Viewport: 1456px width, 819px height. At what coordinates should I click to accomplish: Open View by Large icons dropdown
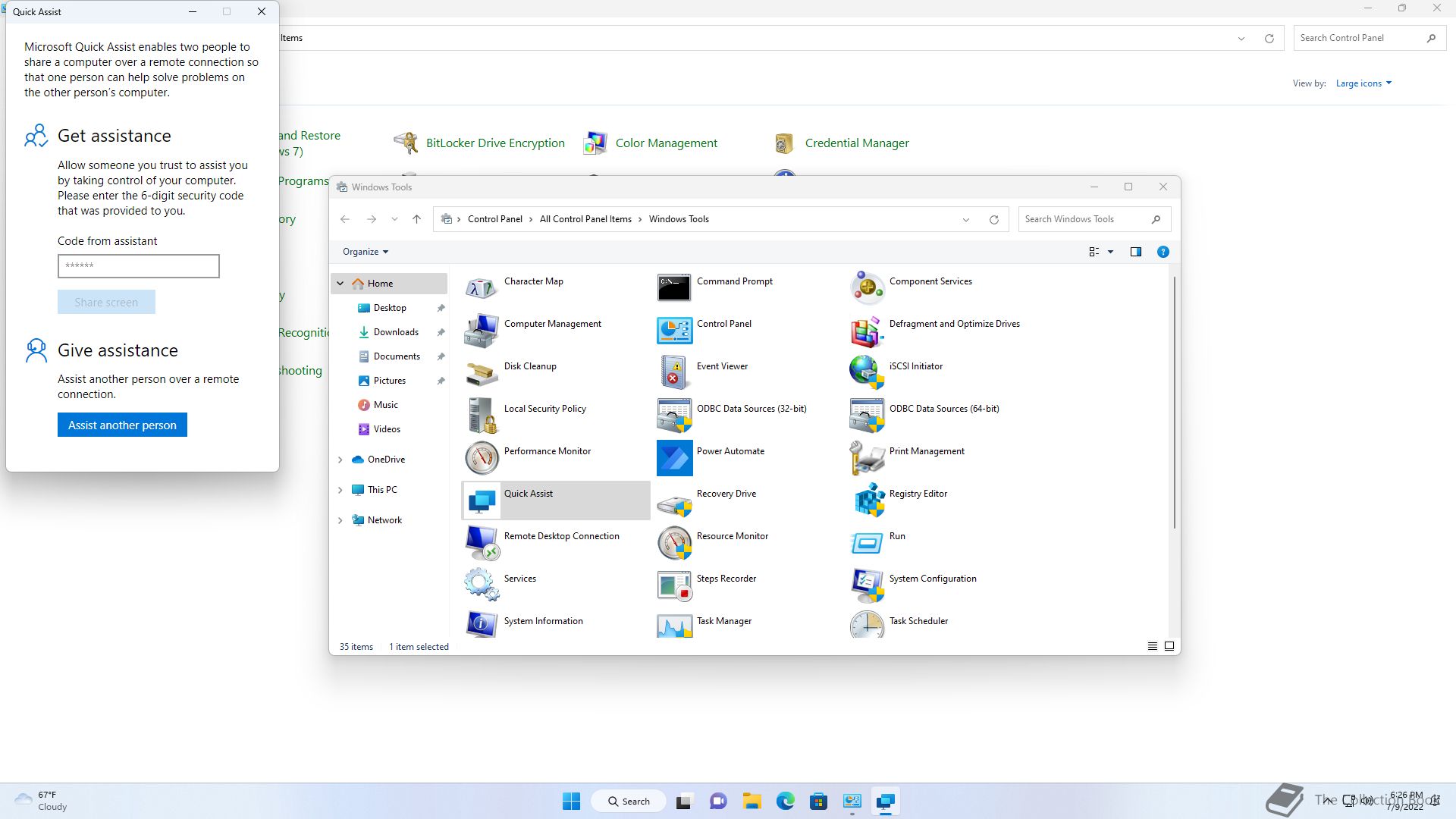1363,83
